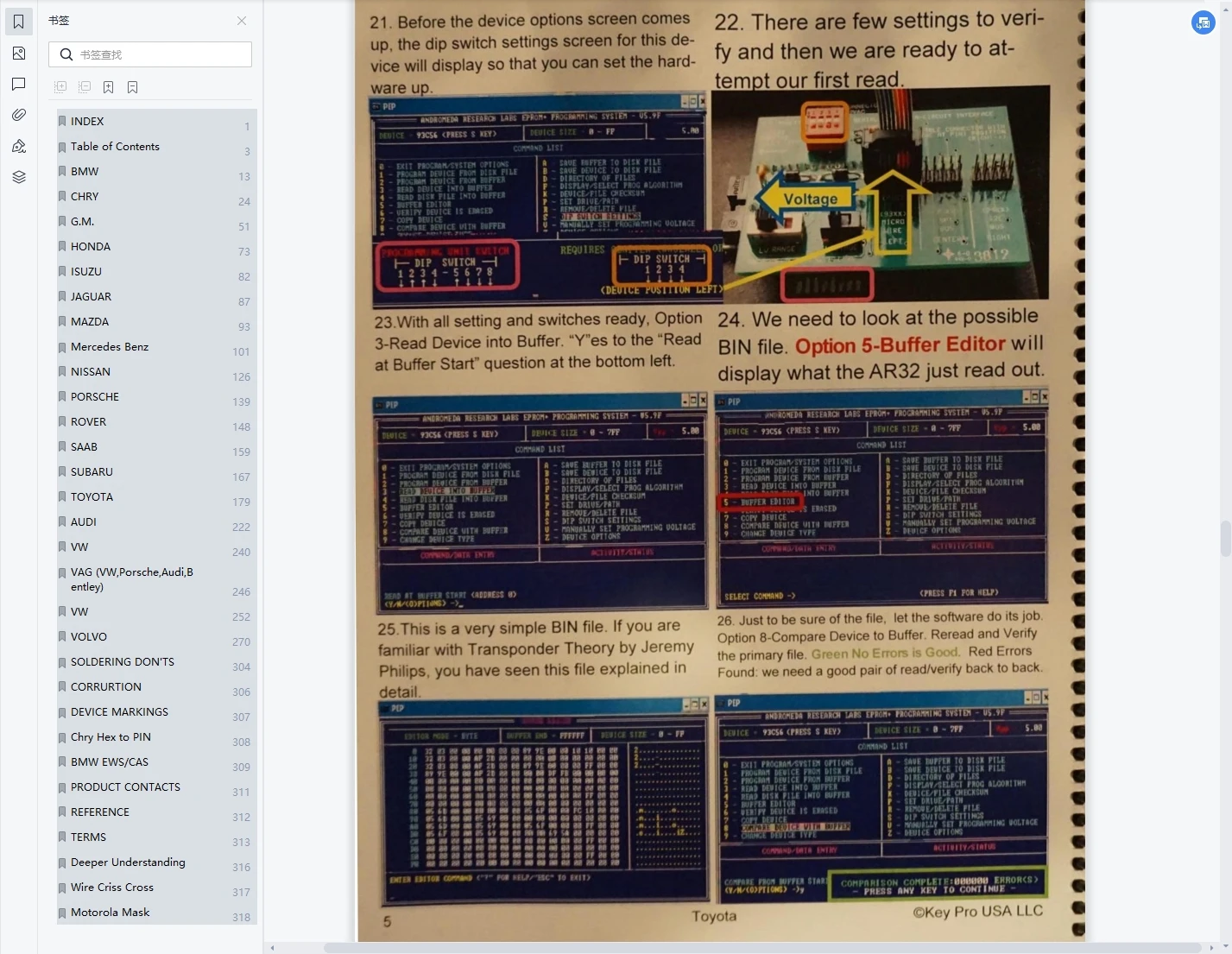This screenshot has height=954, width=1232.
Task: Open the PRODUCT CONTACTS bookmark
Action: pos(157,787)
